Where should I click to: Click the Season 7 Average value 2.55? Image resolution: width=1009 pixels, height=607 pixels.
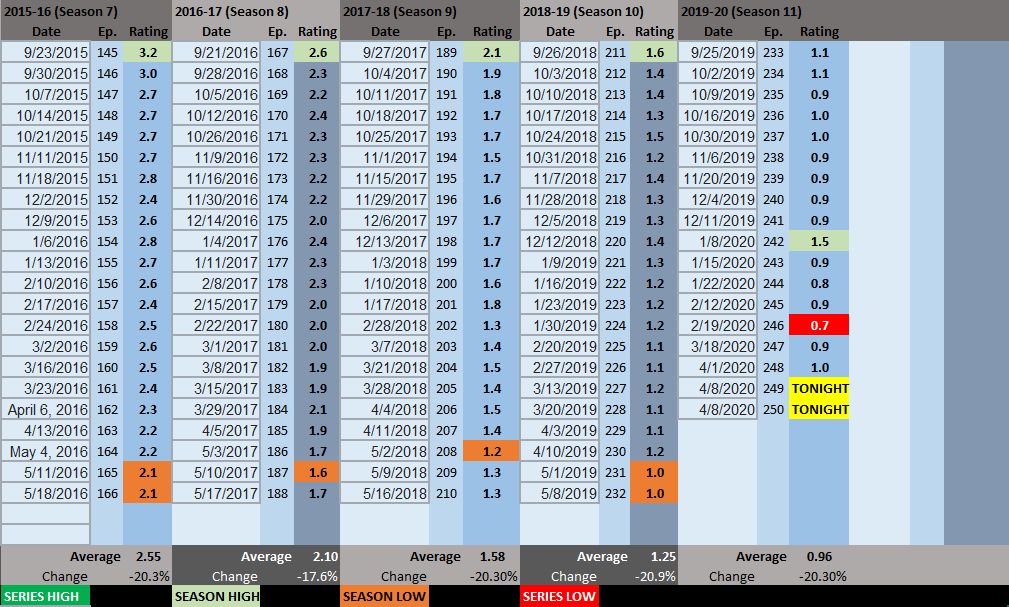[148, 557]
